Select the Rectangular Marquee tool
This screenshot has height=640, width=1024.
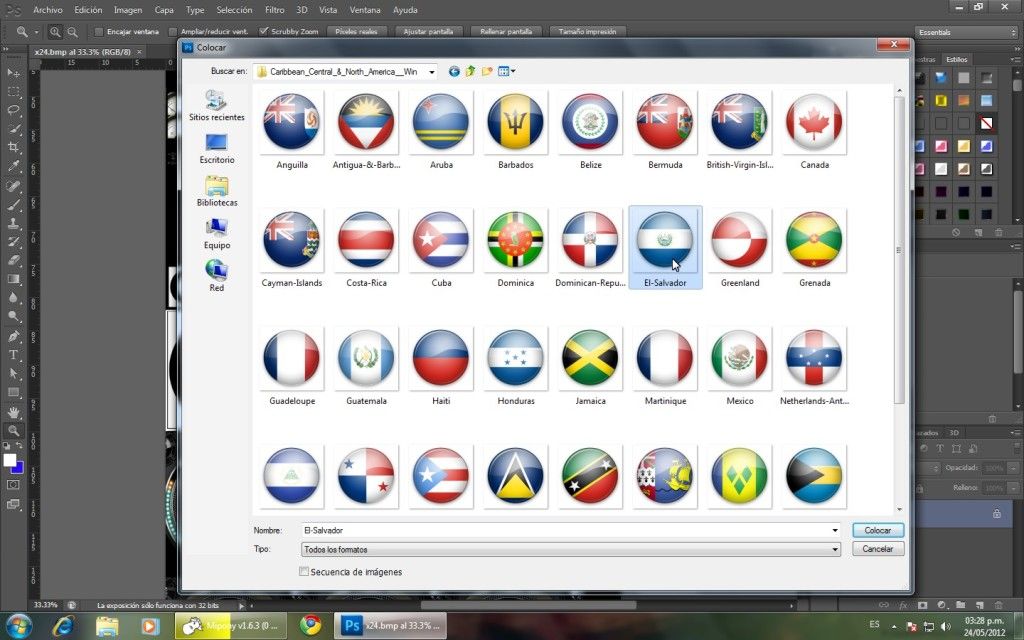click(13, 91)
